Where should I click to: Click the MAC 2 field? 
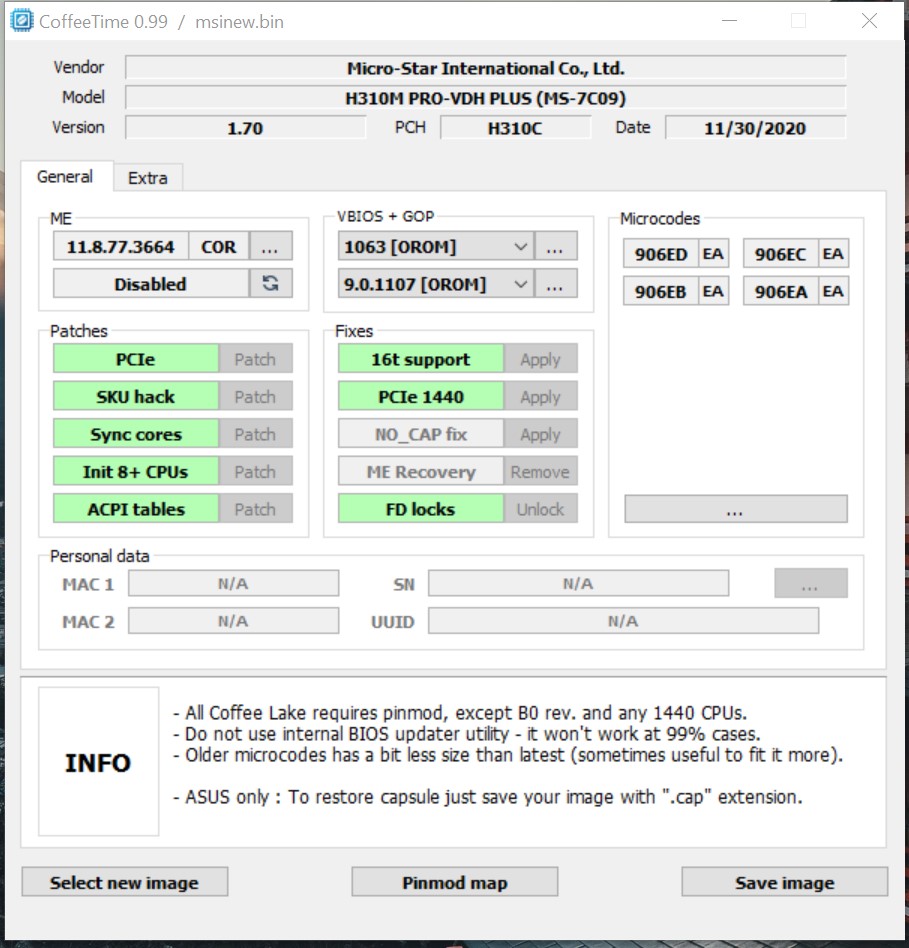click(x=233, y=621)
